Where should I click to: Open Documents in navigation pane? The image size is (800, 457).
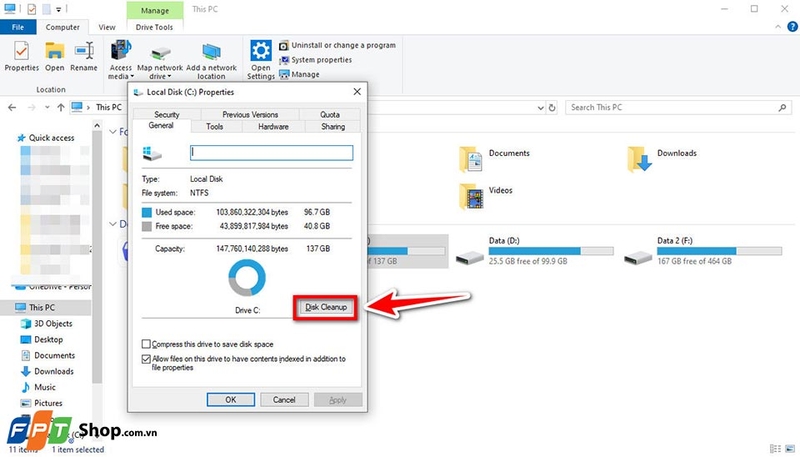(x=48, y=356)
